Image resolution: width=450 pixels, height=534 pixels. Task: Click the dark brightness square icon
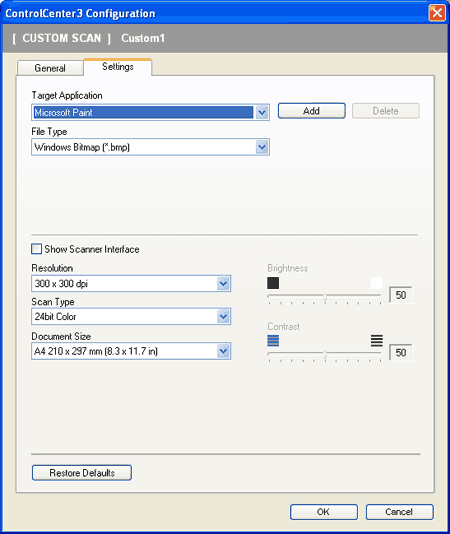273,283
